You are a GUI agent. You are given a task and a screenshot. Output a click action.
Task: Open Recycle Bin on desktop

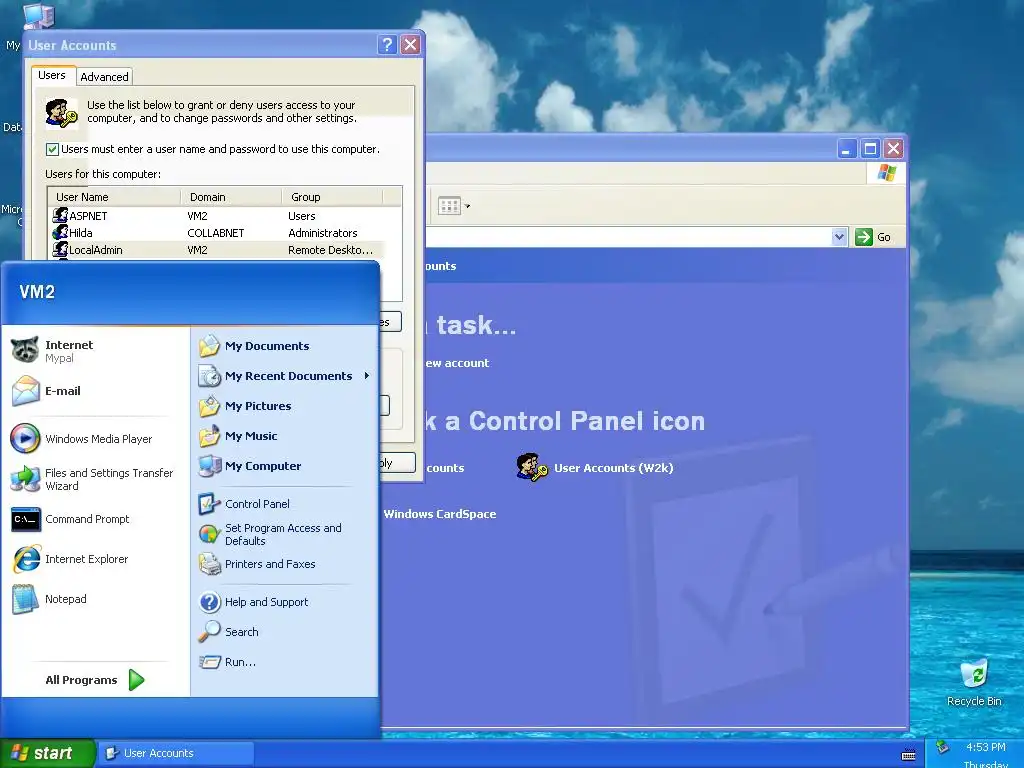click(974, 682)
